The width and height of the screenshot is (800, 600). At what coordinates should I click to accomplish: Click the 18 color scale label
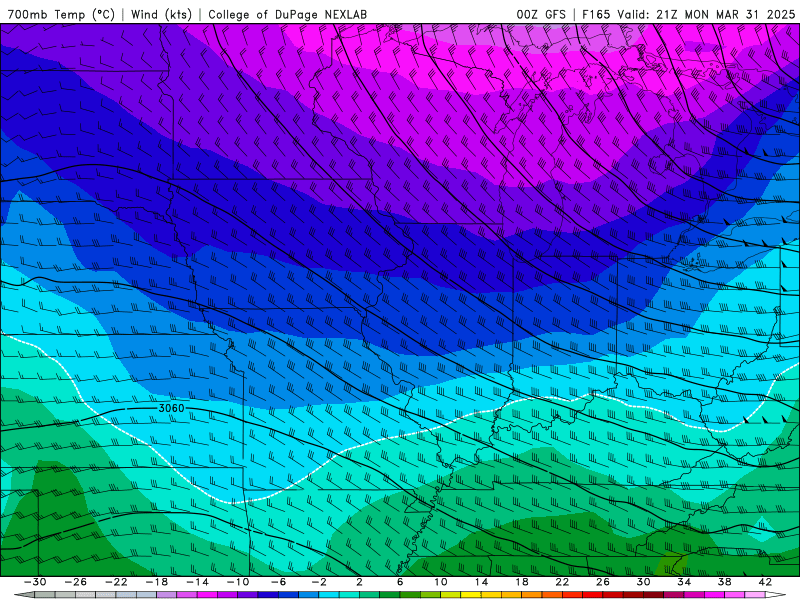(521, 582)
